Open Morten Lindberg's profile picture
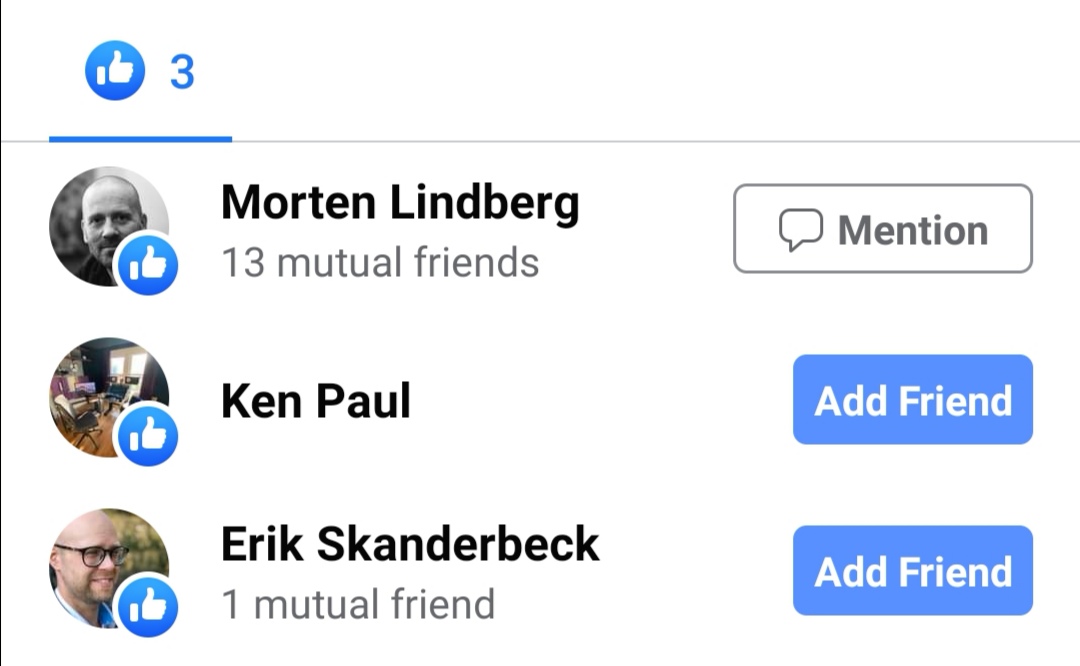The height and width of the screenshot is (666, 1080). pyautogui.click(x=109, y=226)
